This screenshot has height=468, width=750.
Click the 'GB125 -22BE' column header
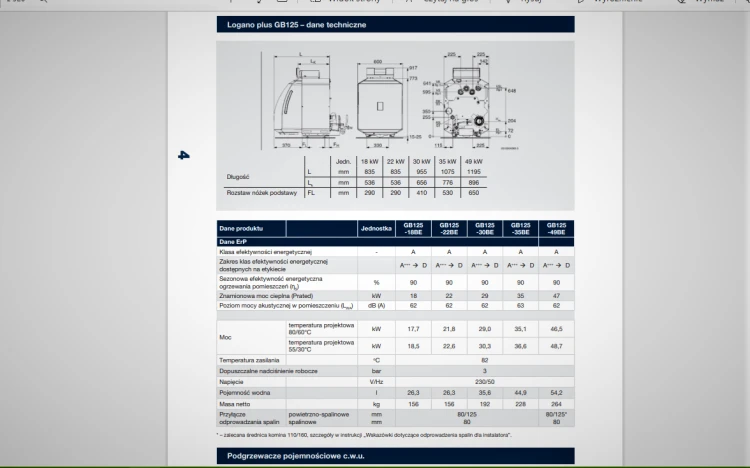pyautogui.click(x=449, y=229)
